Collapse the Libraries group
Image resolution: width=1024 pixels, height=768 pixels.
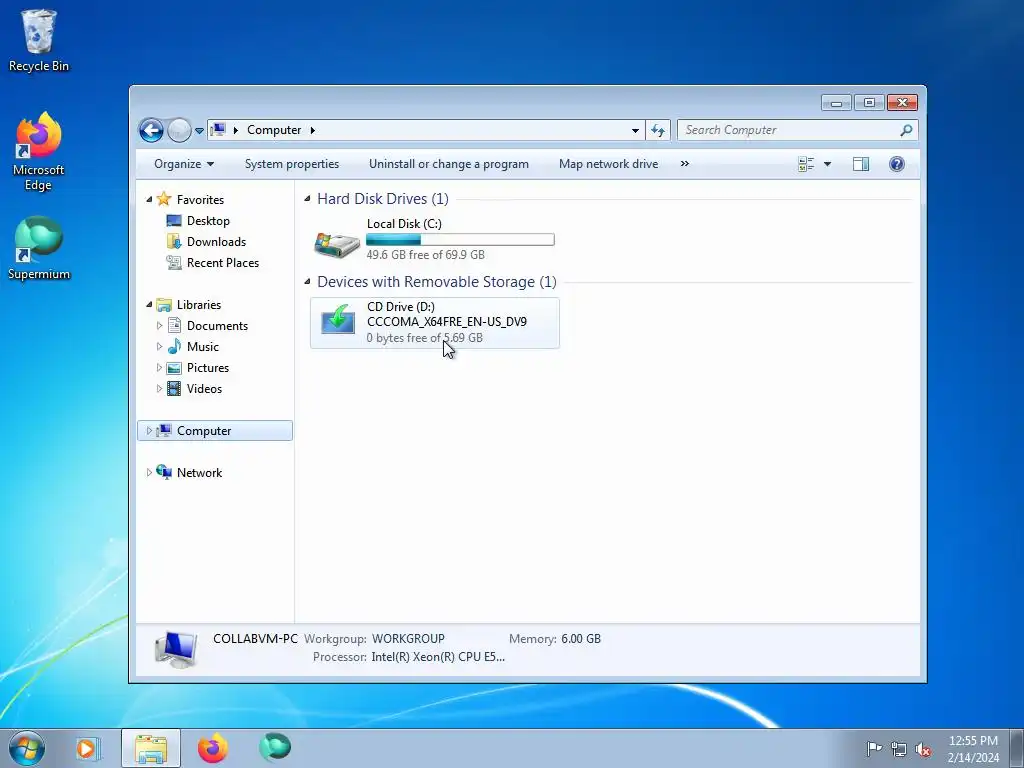pyautogui.click(x=149, y=304)
